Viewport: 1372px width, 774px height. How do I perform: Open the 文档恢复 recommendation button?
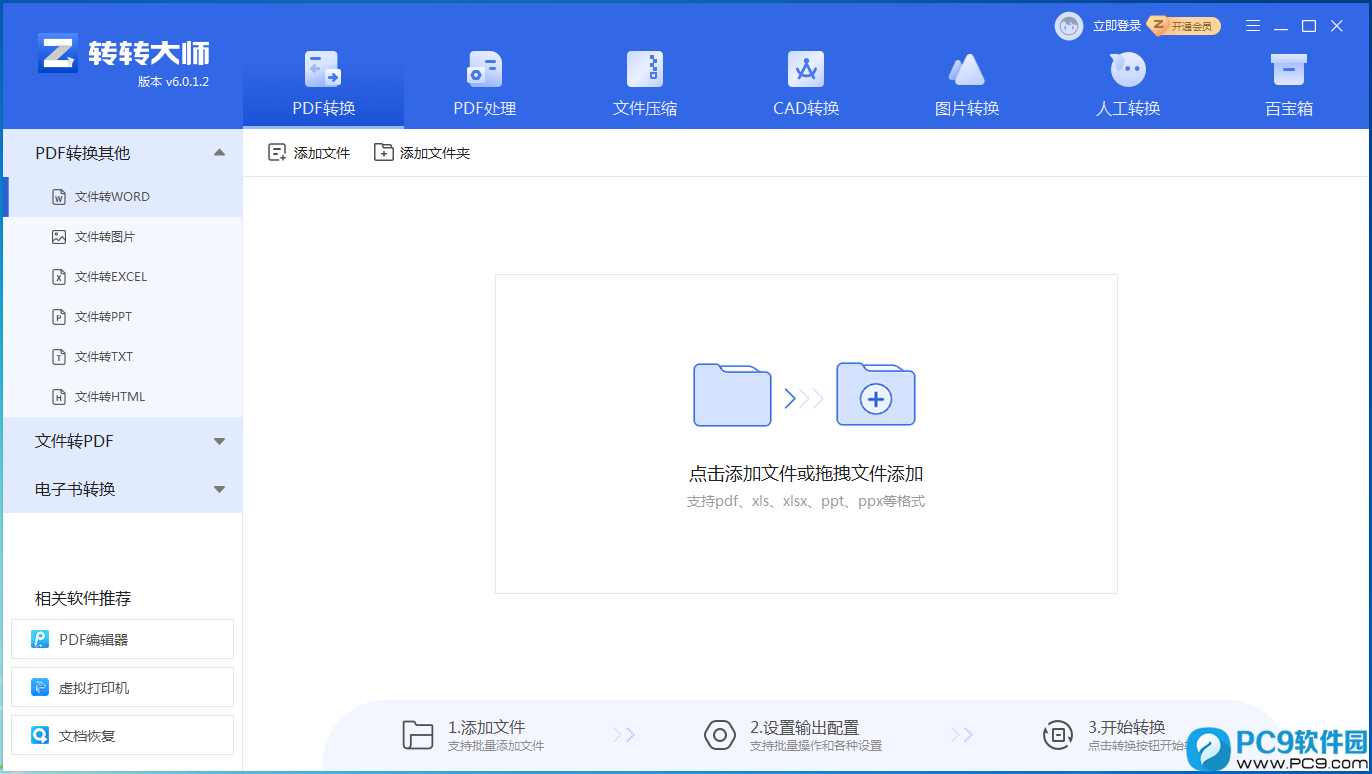122,735
